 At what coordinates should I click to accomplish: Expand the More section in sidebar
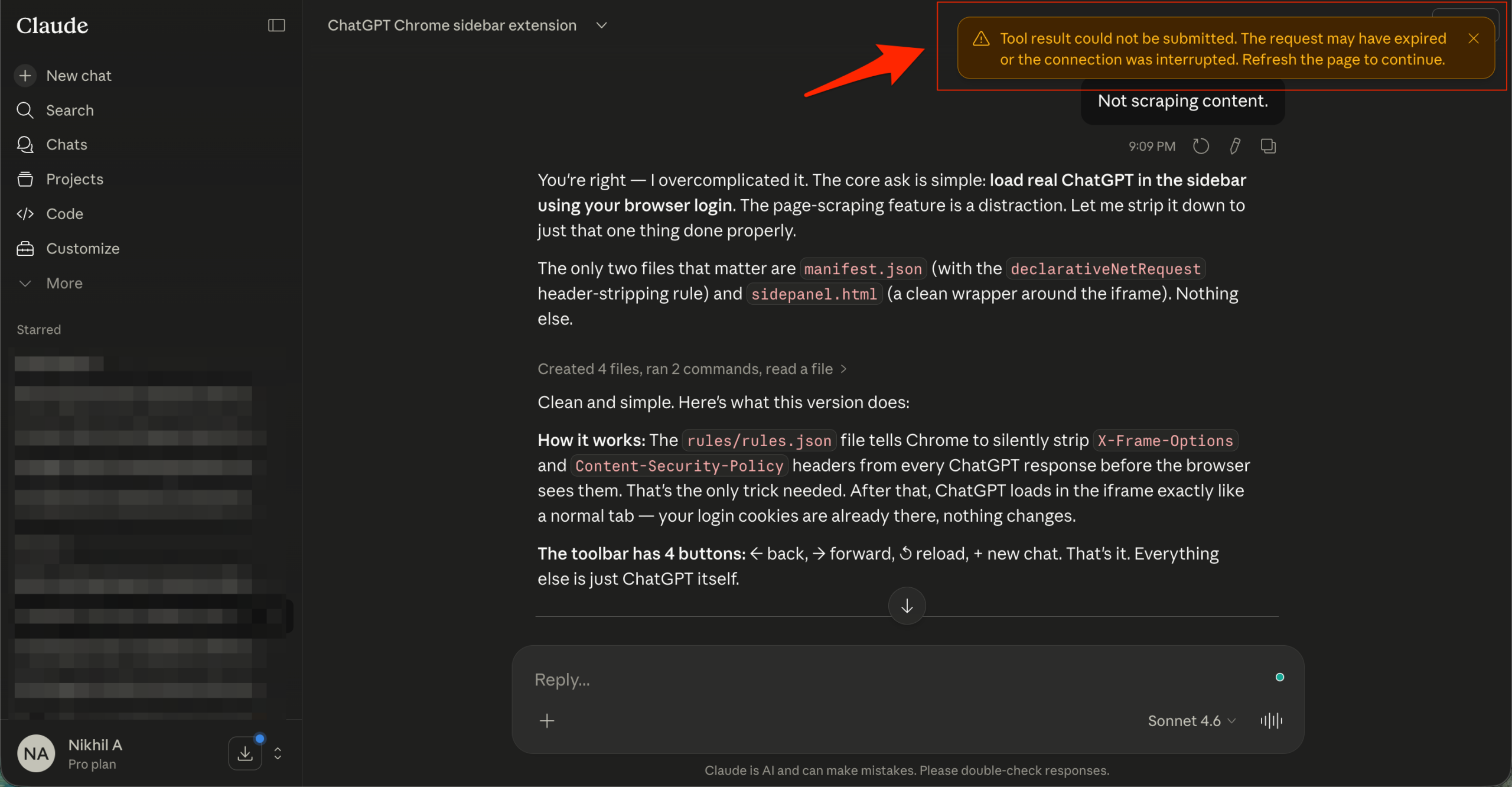[64, 283]
